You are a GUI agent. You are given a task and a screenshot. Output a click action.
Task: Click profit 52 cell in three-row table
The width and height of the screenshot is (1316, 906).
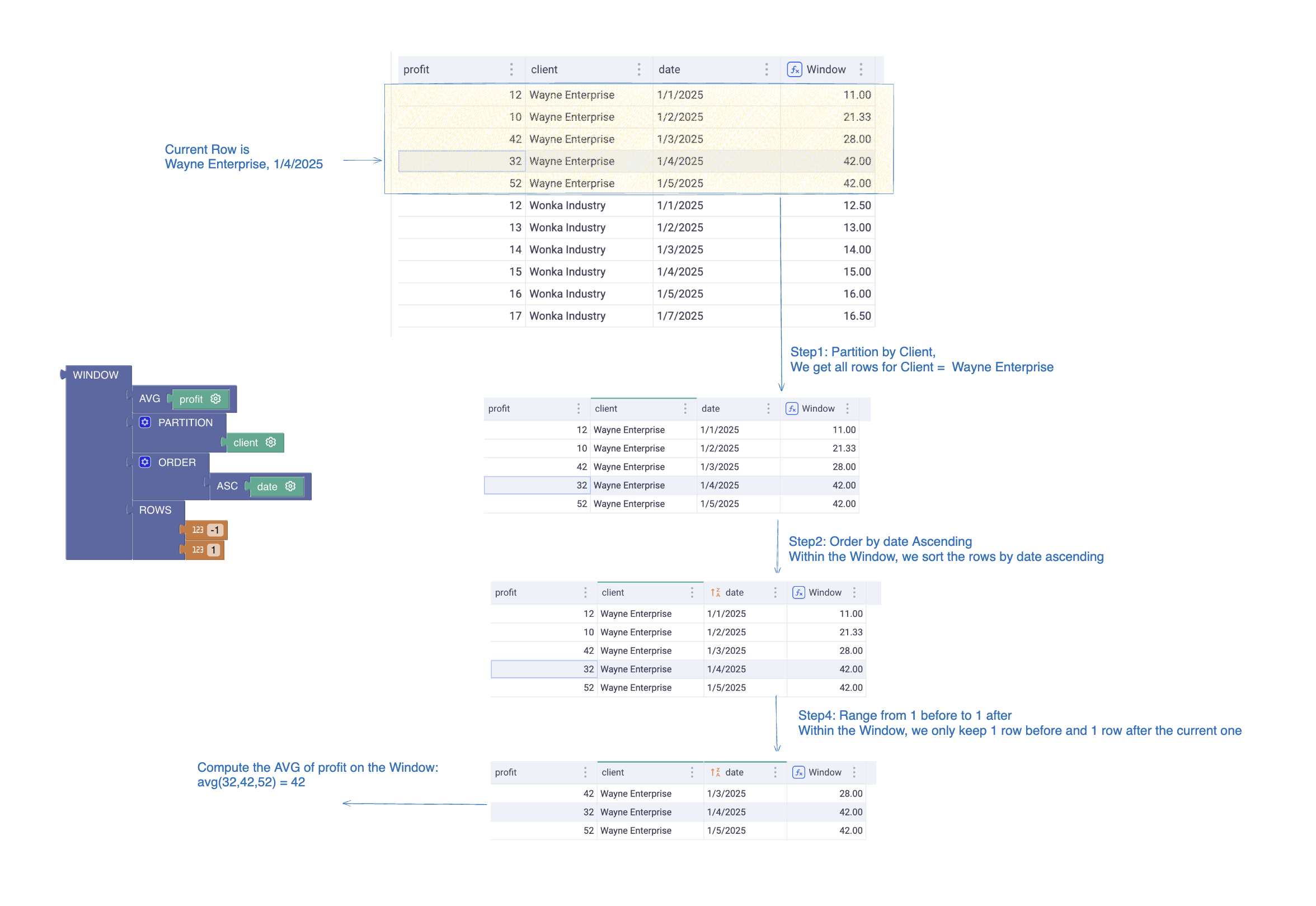pos(543,830)
